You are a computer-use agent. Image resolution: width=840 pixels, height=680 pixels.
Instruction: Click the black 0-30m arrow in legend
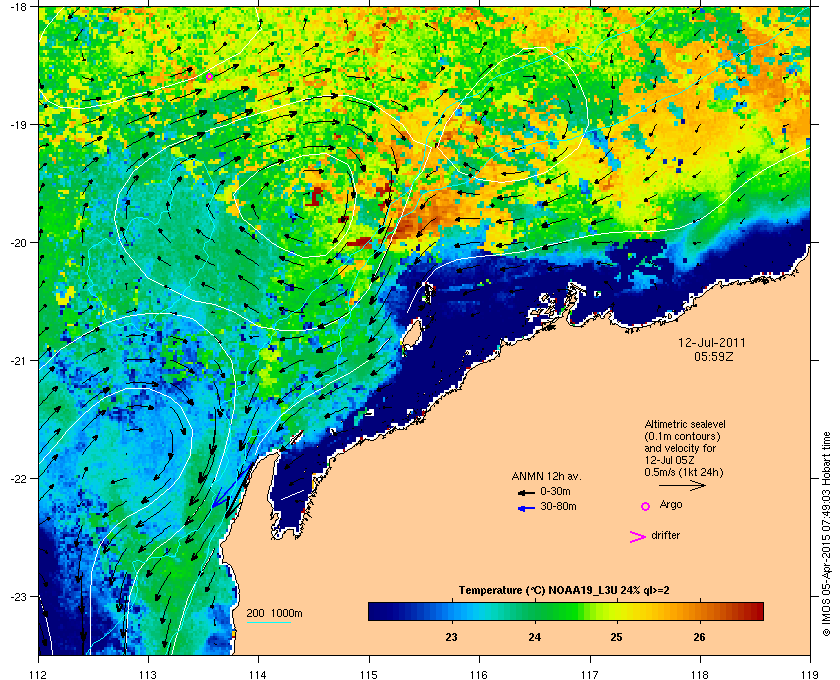[526, 492]
